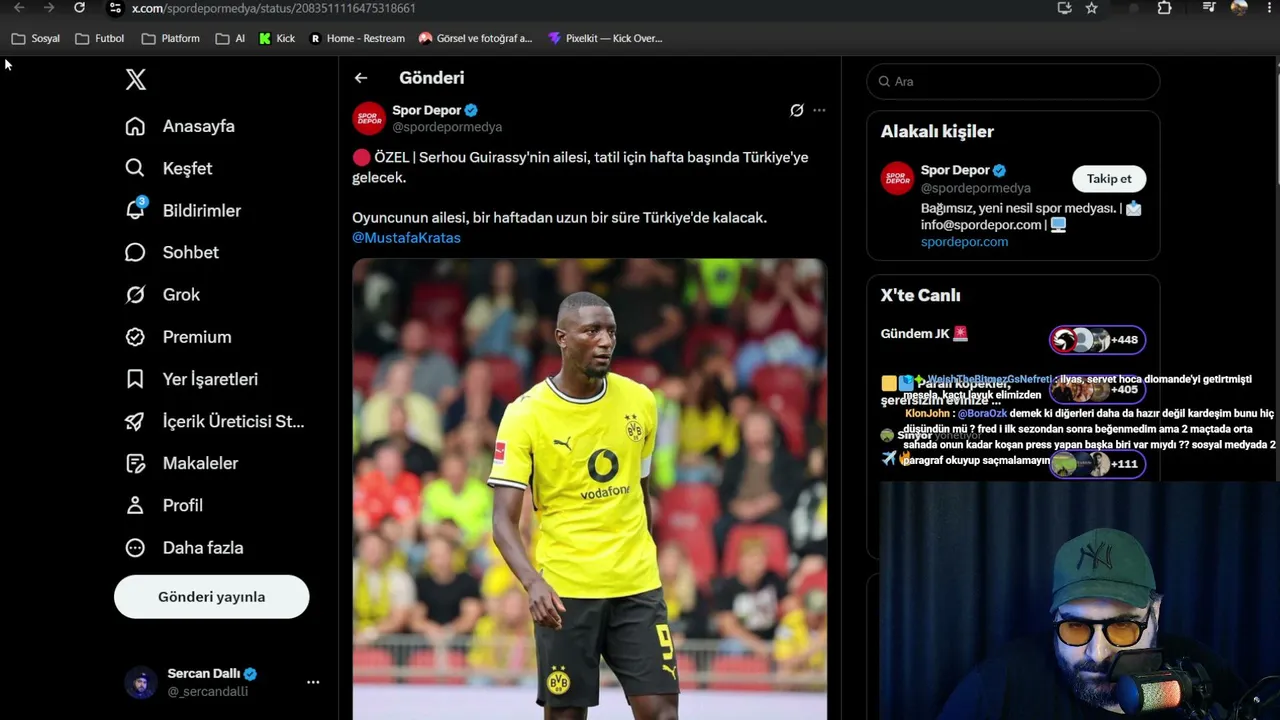Screen dimensions: 1280x720
Task: Open Spor Depor author name
Action: [x=426, y=110]
